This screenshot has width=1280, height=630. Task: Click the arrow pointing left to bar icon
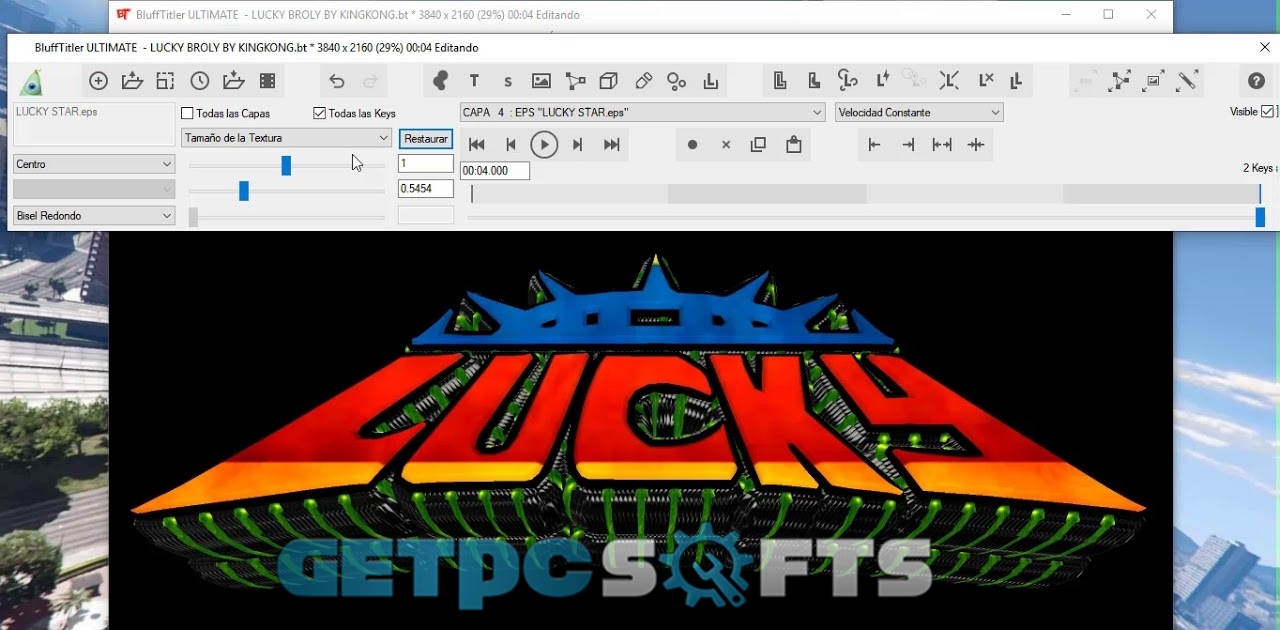point(874,145)
